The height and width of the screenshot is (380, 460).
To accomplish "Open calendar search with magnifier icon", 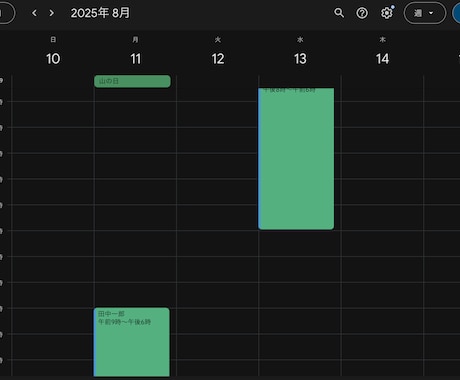I will click(339, 13).
